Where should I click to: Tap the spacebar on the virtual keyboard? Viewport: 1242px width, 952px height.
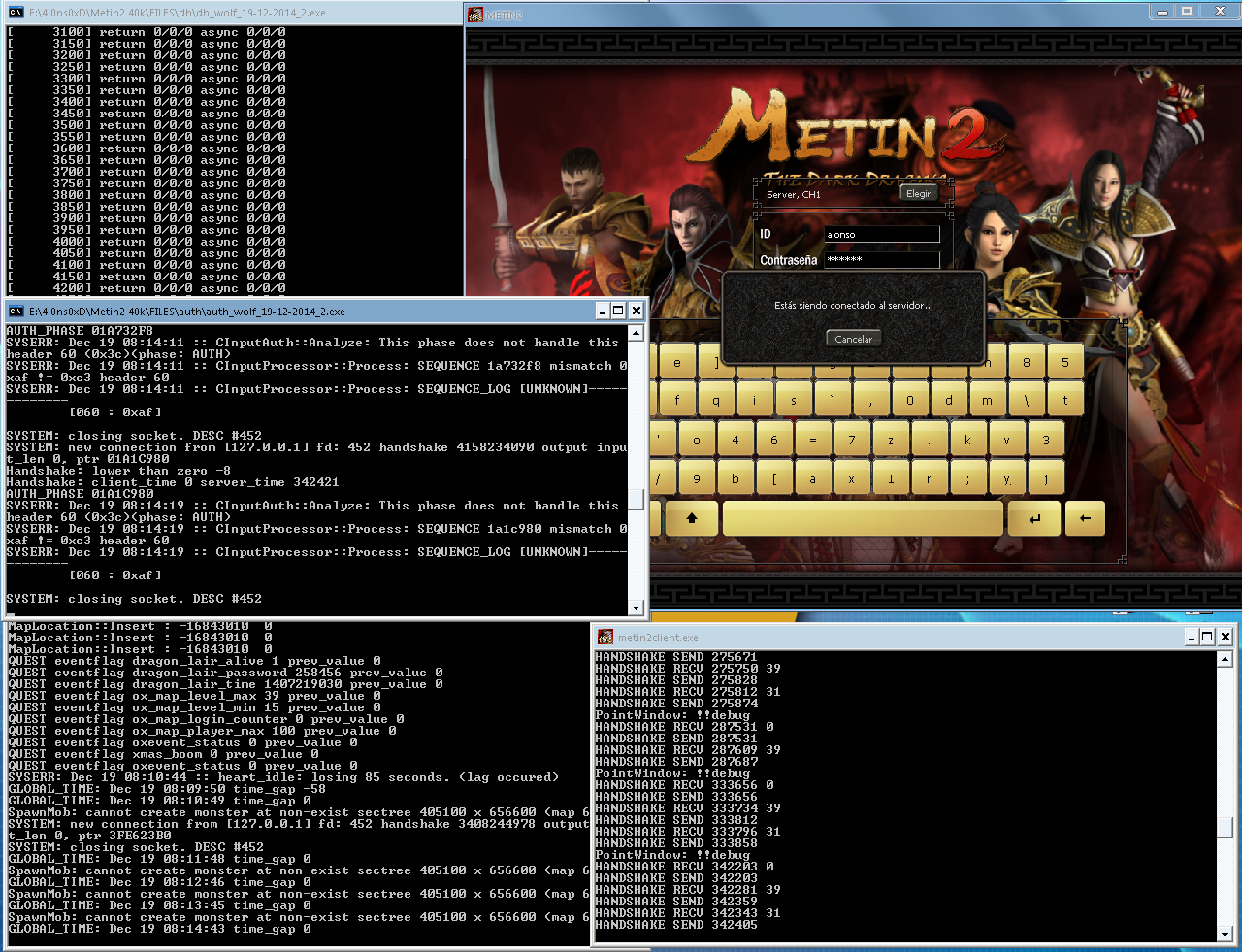coord(863,518)
